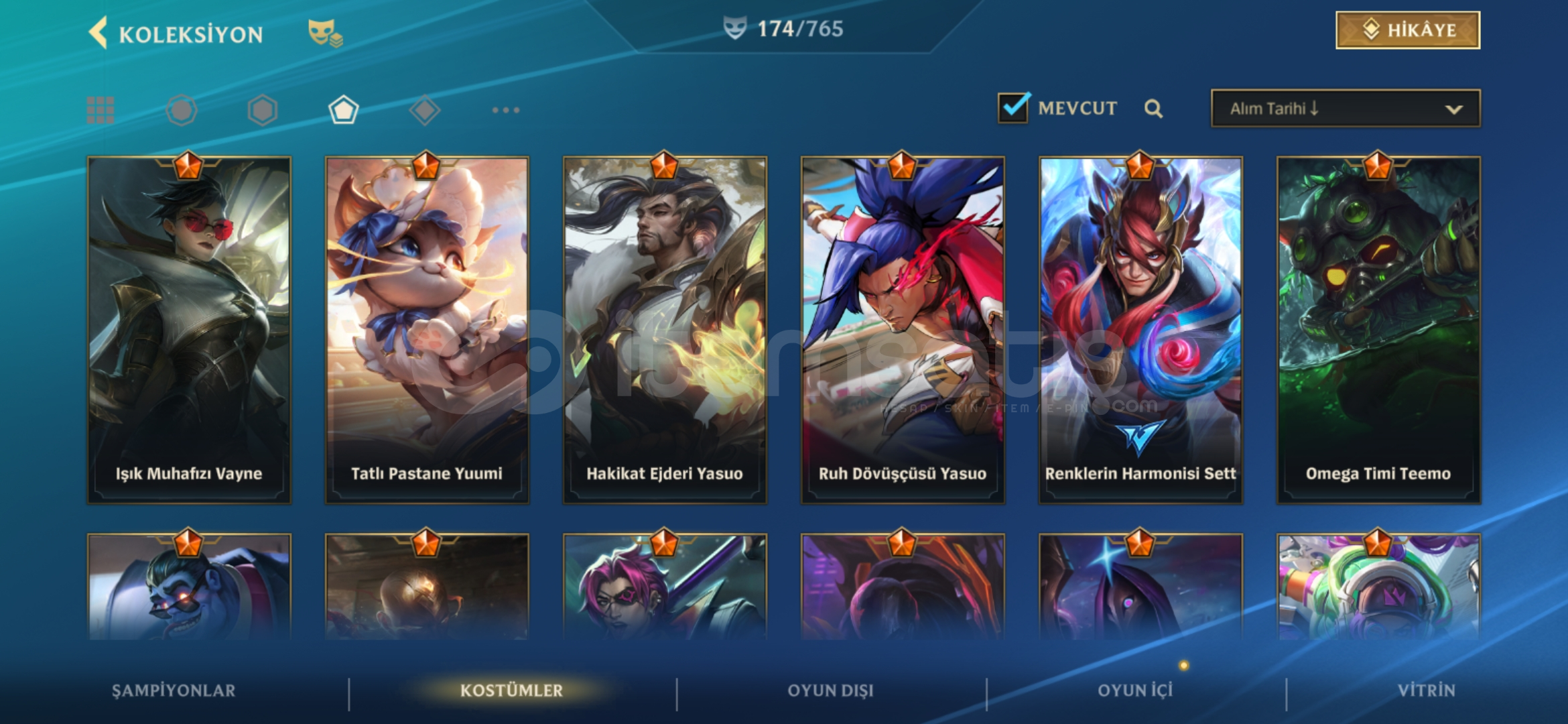This screenshot has width=1568, height=724.
Task: Open the Vitrin tab
Action: 1427,690
